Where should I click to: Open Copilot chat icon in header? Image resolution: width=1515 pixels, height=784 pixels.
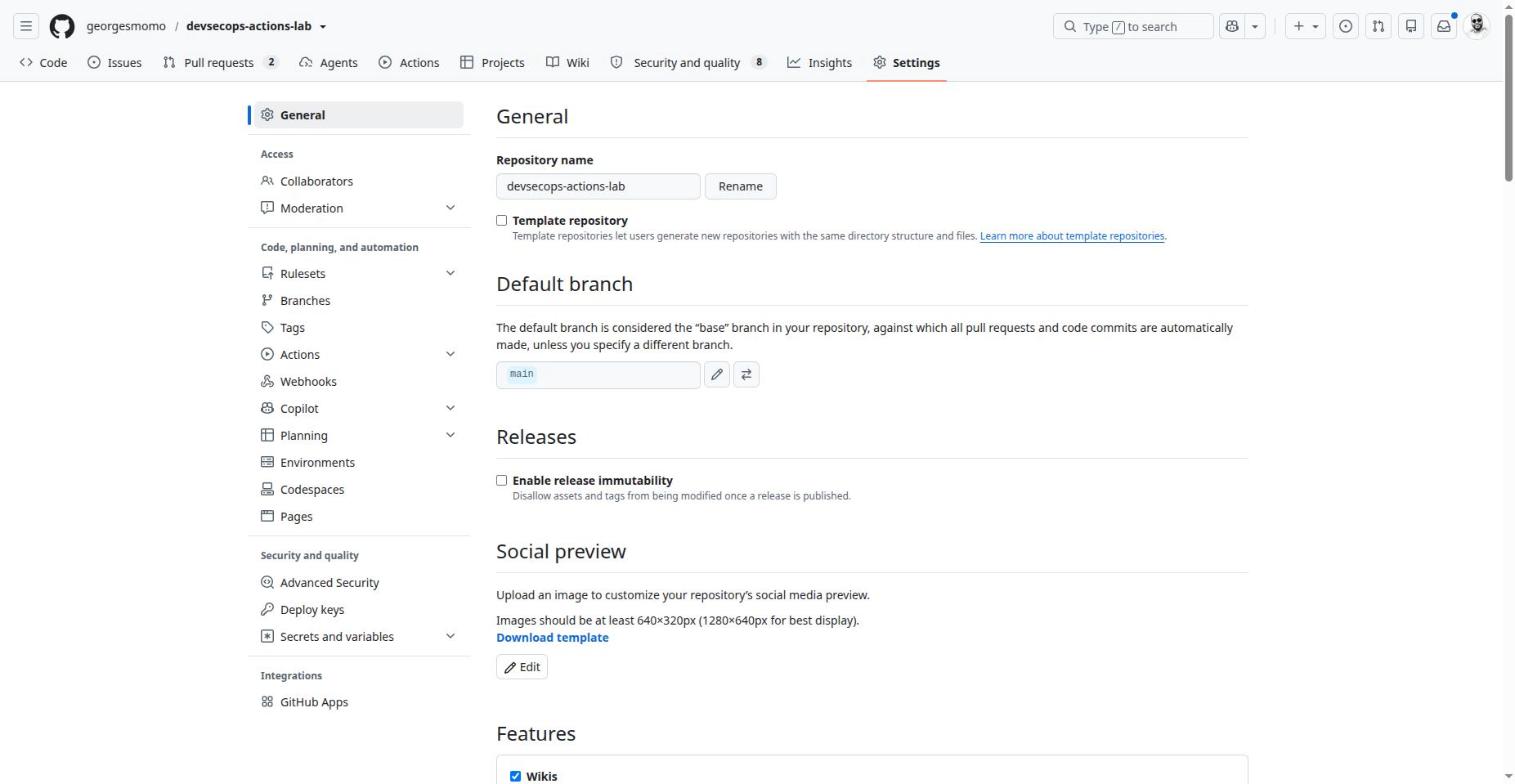(1232, 26)
